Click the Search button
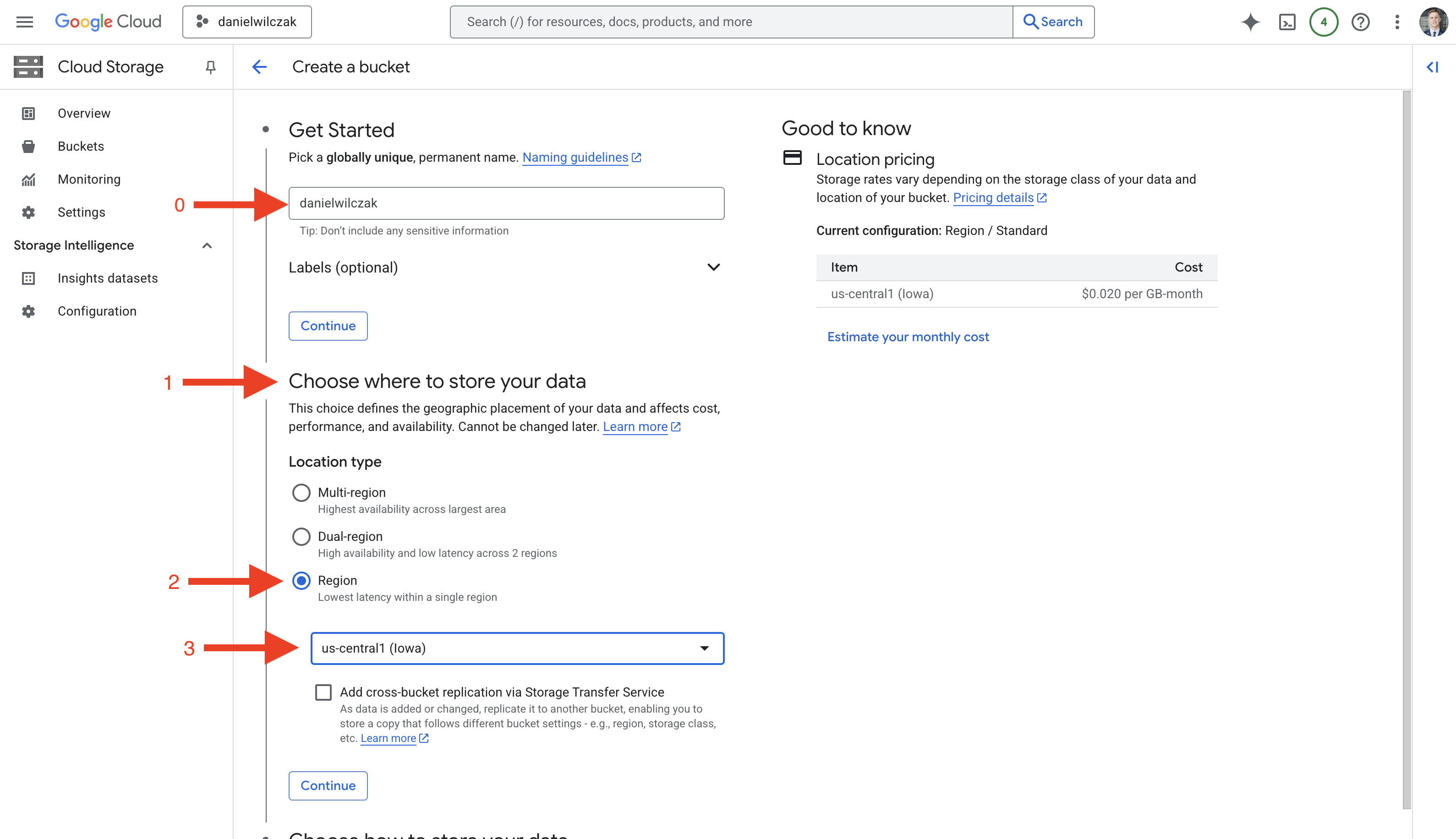Screen dimensions: 1456x839 [x=1053, y=22]
